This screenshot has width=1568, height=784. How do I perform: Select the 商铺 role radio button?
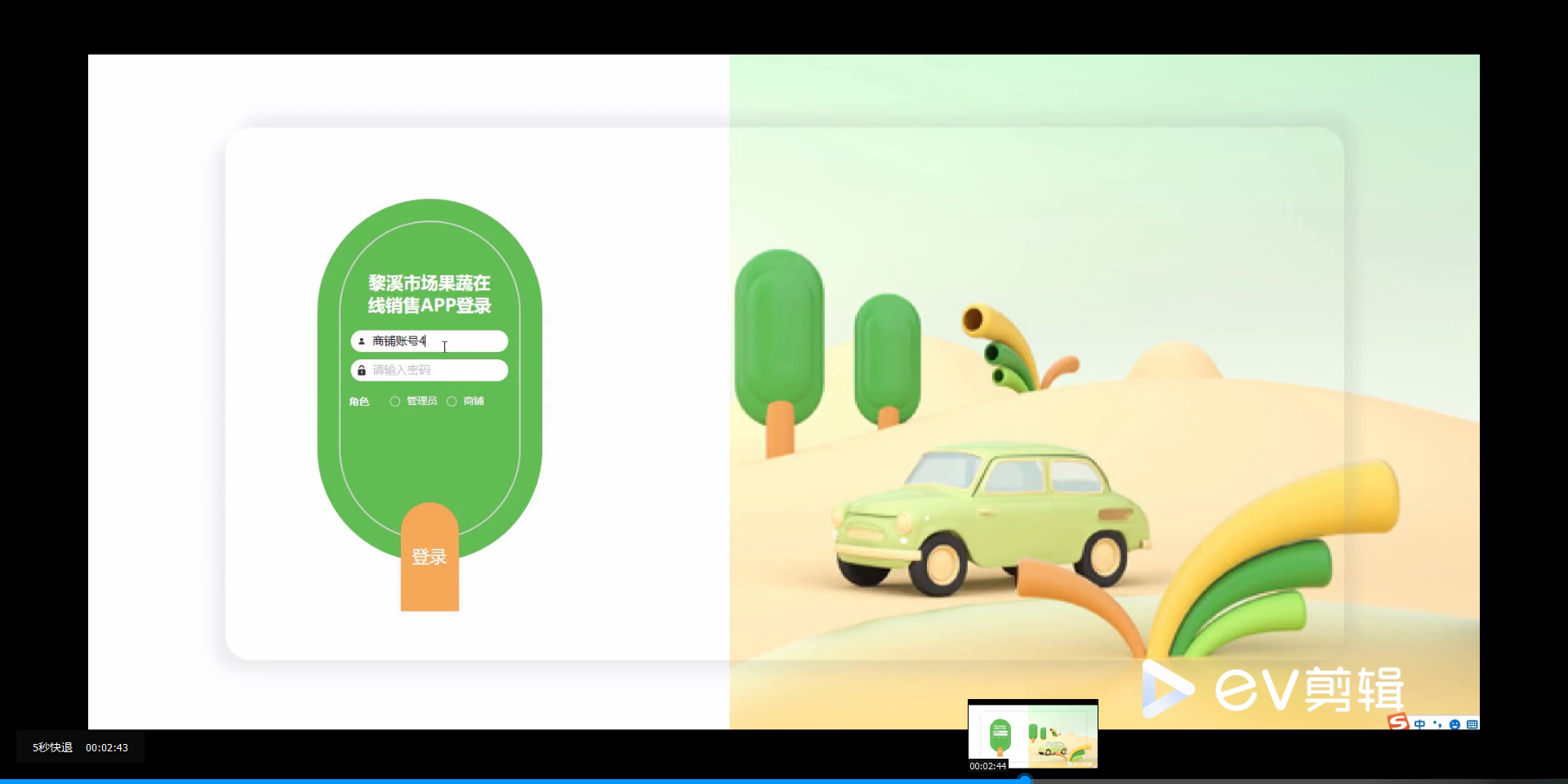tap(453, 401)
